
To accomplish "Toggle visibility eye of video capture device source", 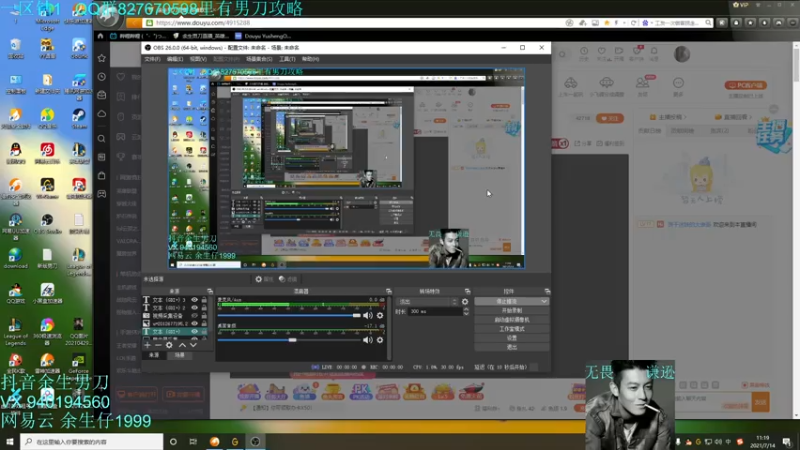I will point(194,316).
